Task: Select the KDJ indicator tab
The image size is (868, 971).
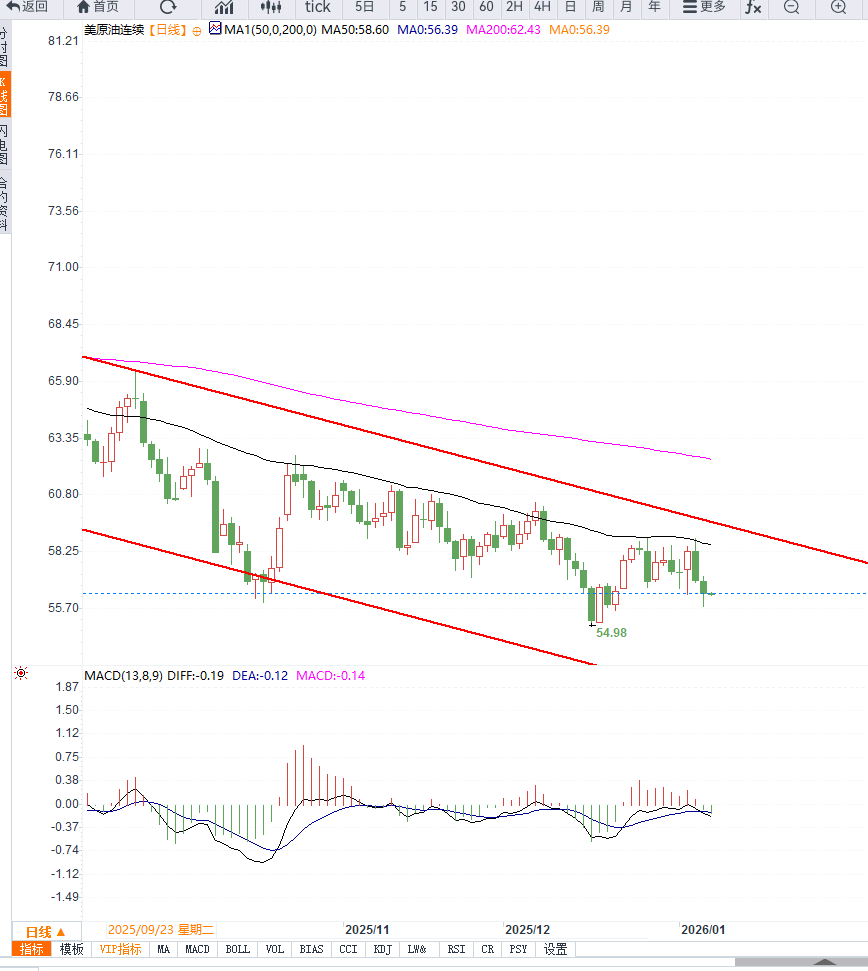Action: (383, 949)
